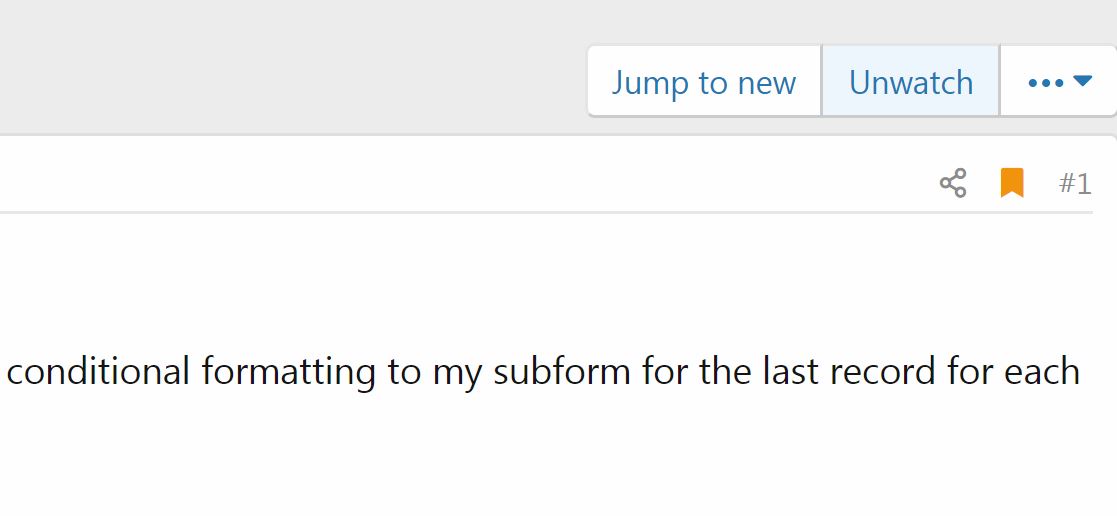The image size is (1117, 516).
Task: Stop watching via the highlighted Unwatch button
Action: tap(910, 81)
